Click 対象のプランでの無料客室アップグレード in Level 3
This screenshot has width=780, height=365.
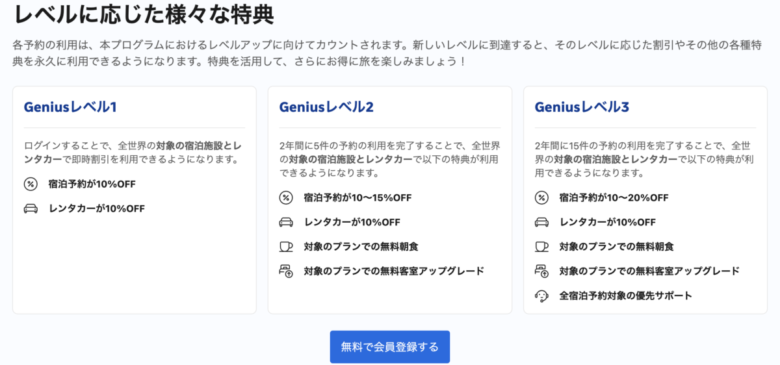[650, 271]
